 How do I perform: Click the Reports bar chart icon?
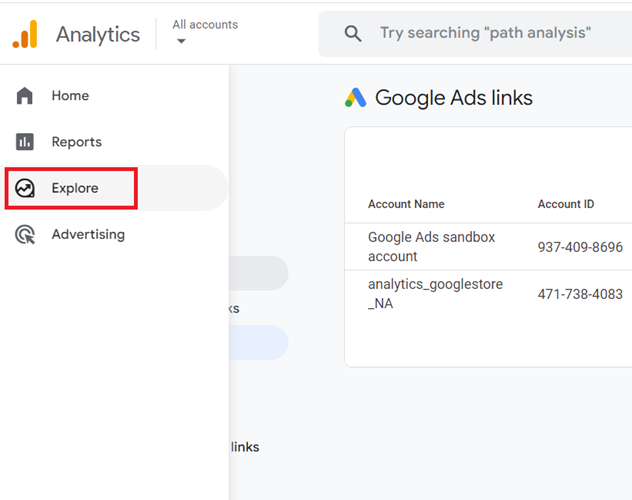click(x=25, y=142)
